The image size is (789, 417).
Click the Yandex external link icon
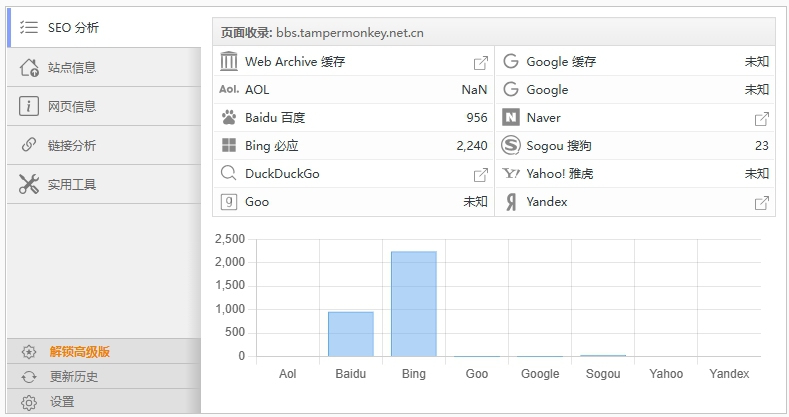[x=761, y=202]
